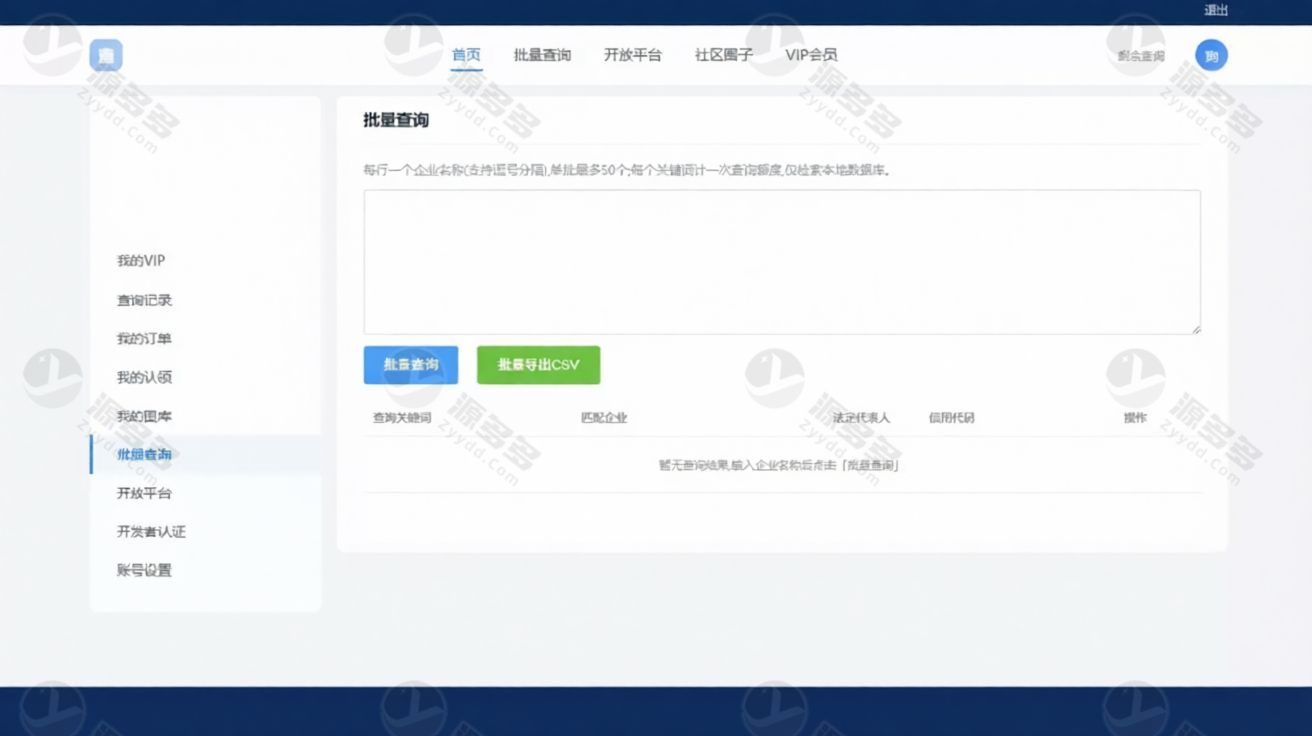Click the 信用代码 column header
1312x736 pixels.
click(x=951, y=417)
